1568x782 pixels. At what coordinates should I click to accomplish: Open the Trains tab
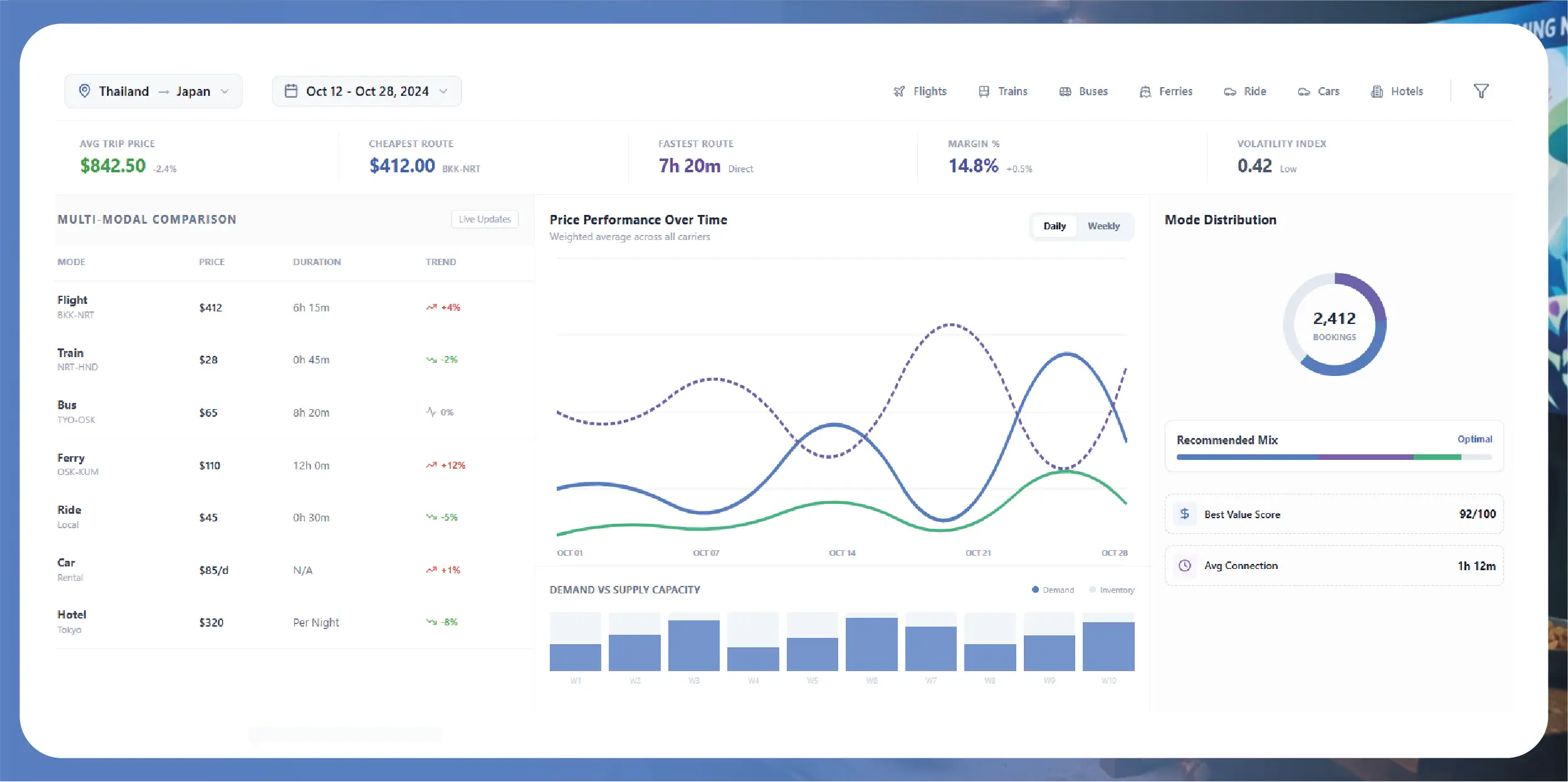pyautogui.click(x=1002, y=91)
